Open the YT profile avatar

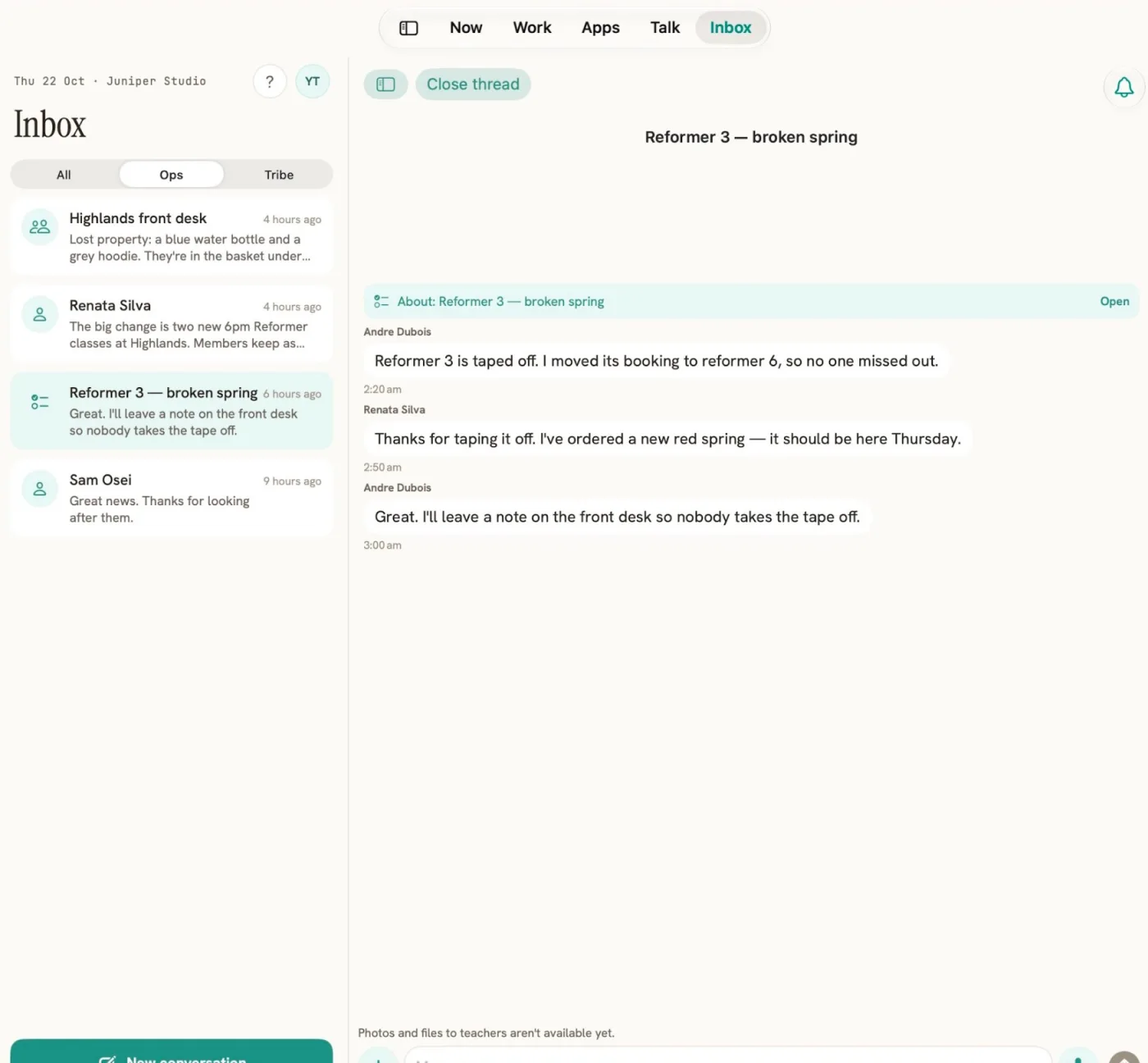[x=312, y=81]
